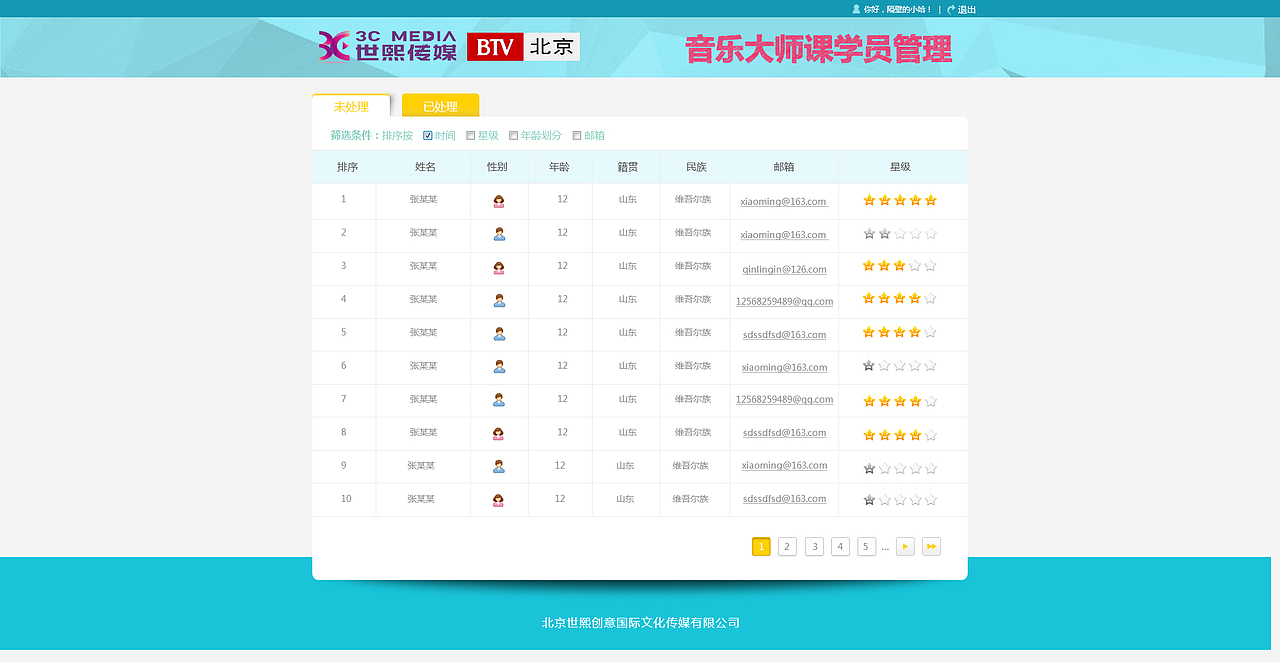This screenshot has width=1280, height=662.
Task: Click the girl avatar icon in row 1
Action: 499,200
